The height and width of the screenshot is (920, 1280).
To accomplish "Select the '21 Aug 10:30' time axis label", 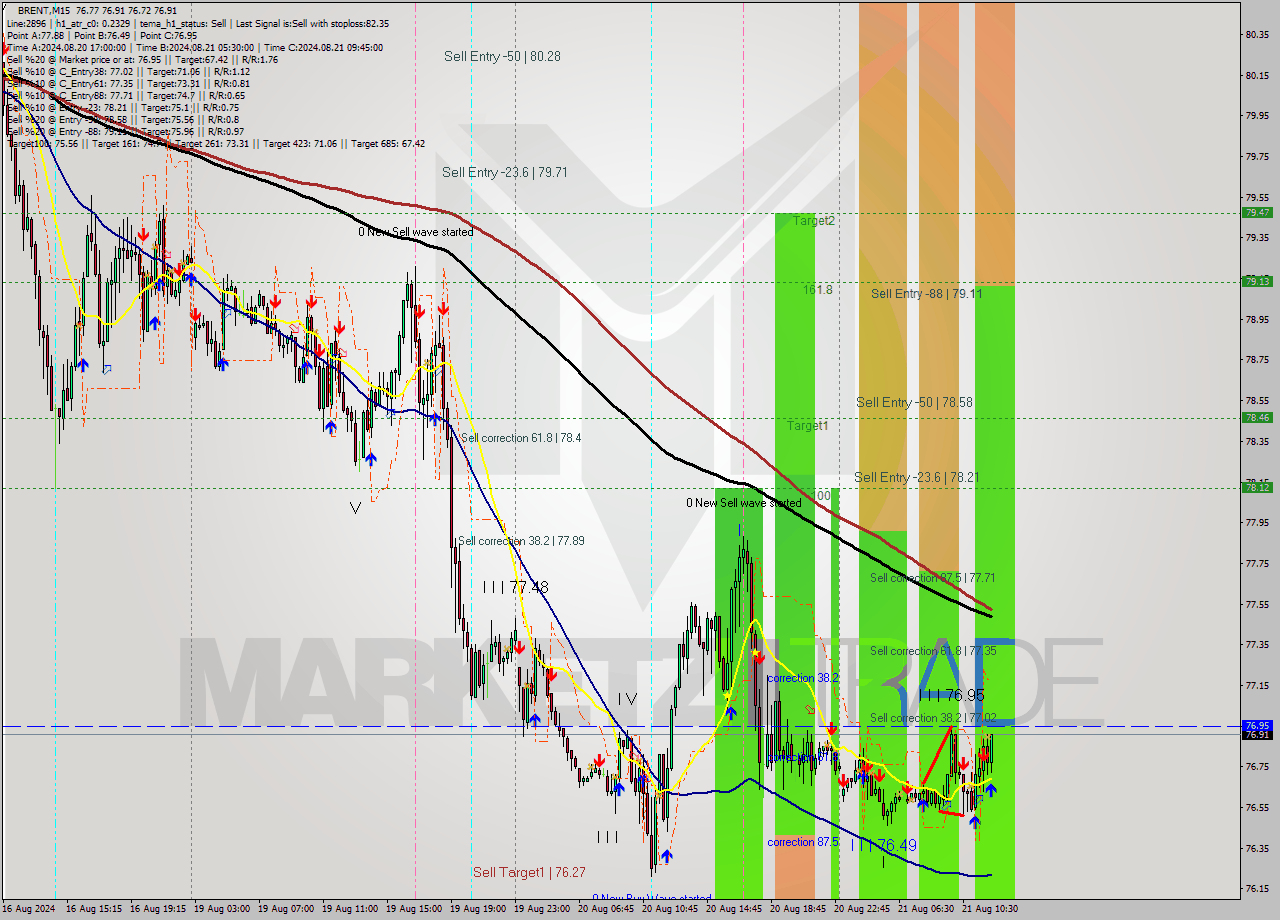I will coord(990,909).
